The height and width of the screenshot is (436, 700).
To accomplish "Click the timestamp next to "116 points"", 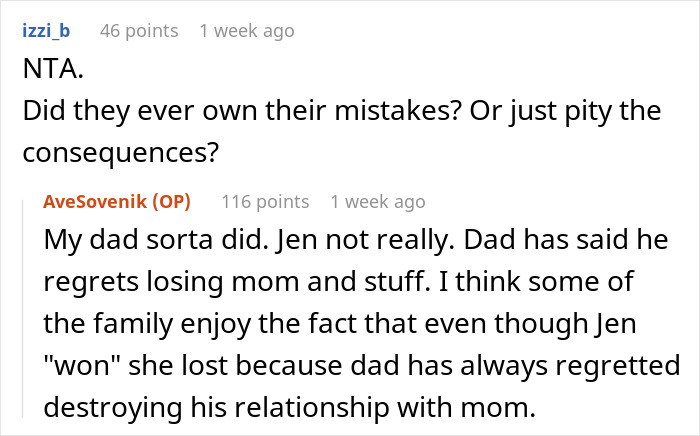I will pos(378,201).
